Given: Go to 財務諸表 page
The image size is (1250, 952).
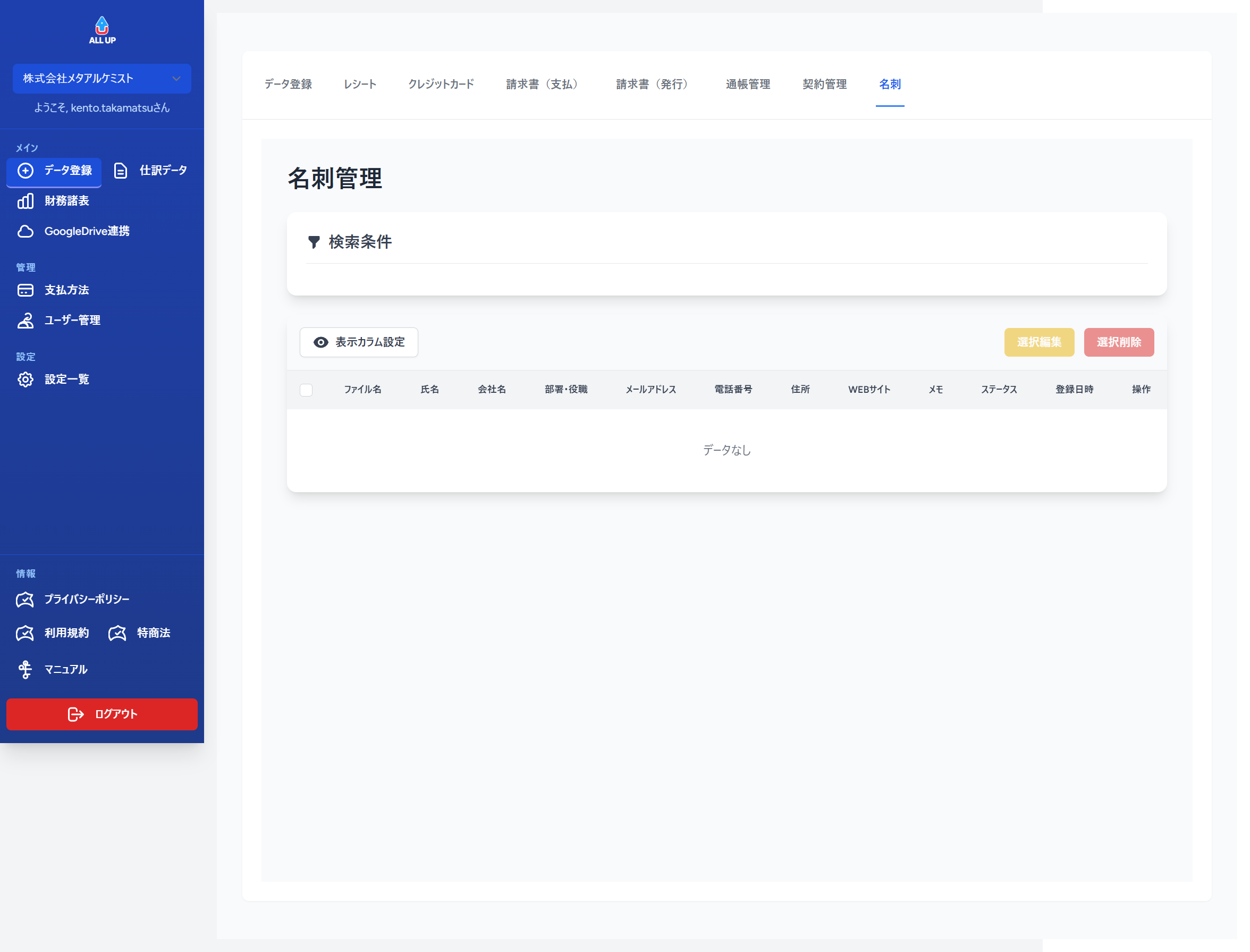Looking at the screenshot, I should click(x=53, y=201).
